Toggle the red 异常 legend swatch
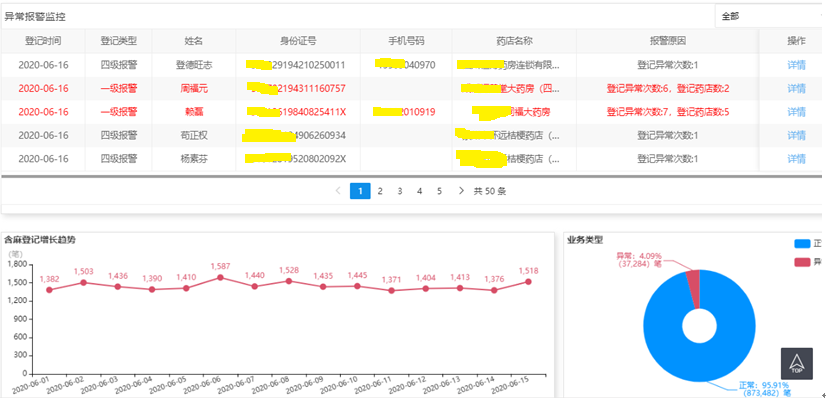Screen dimensions: 826x399 tap(802, 261)
